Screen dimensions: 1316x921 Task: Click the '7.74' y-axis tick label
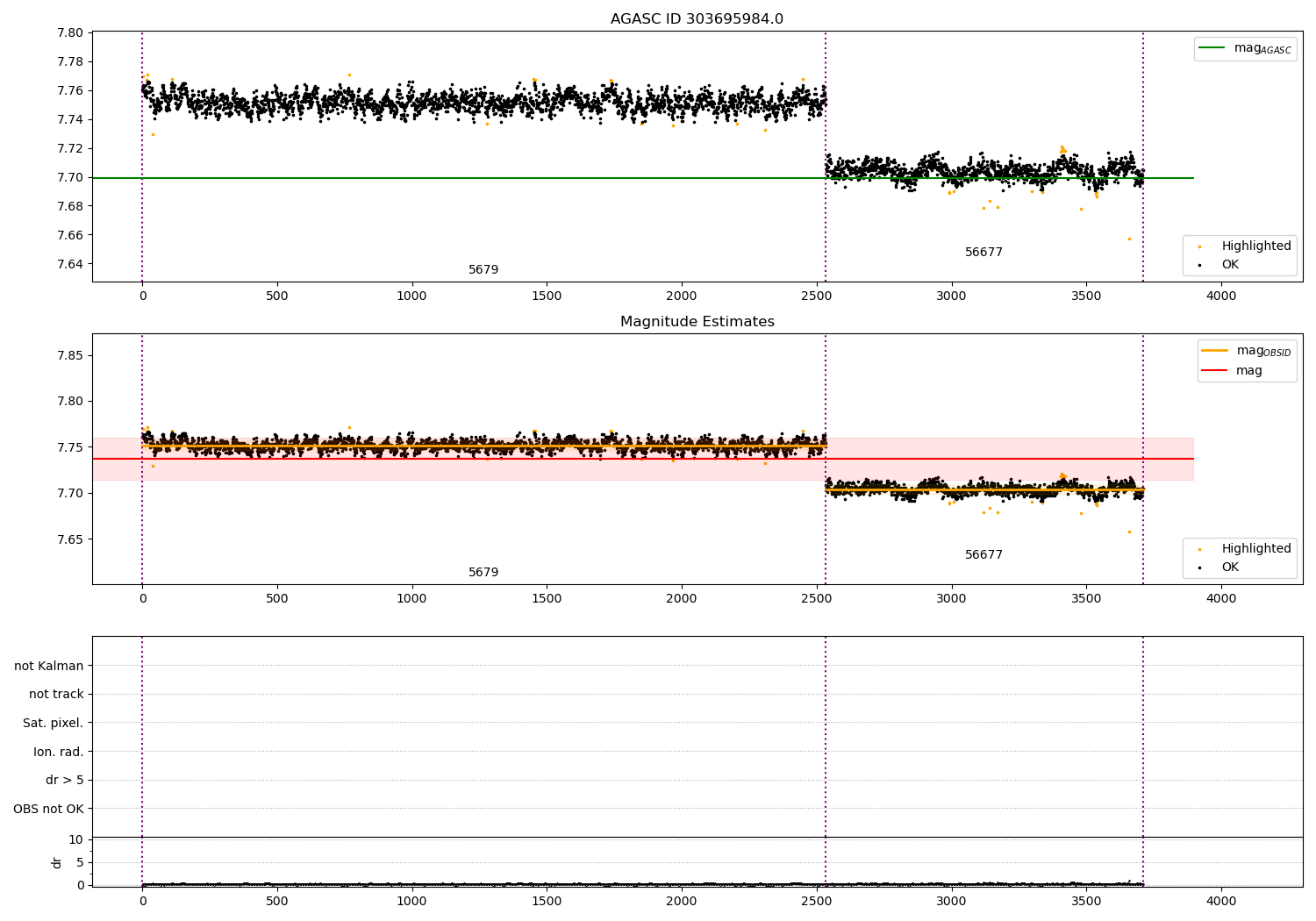coord(70,119)
